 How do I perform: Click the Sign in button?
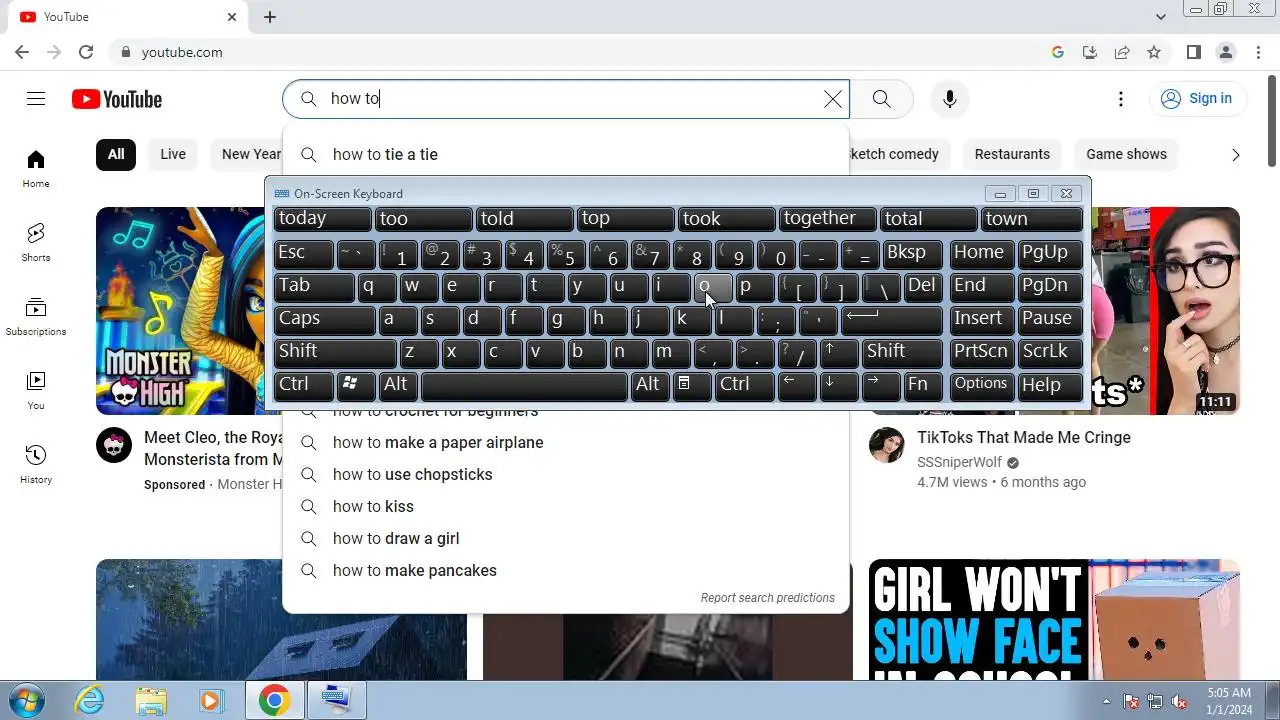pos(1196,98)
